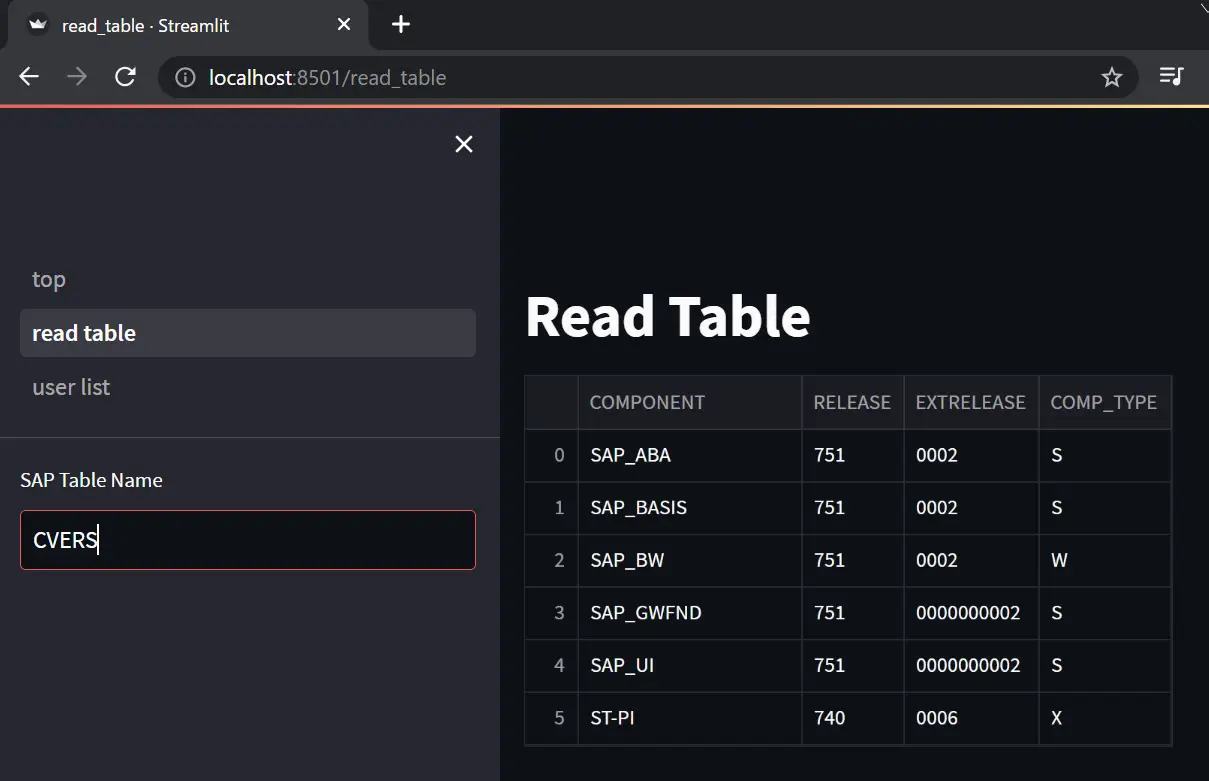Open the user list page in sidebar
This screenshot has width=1209, height=781.
(248, 387)
